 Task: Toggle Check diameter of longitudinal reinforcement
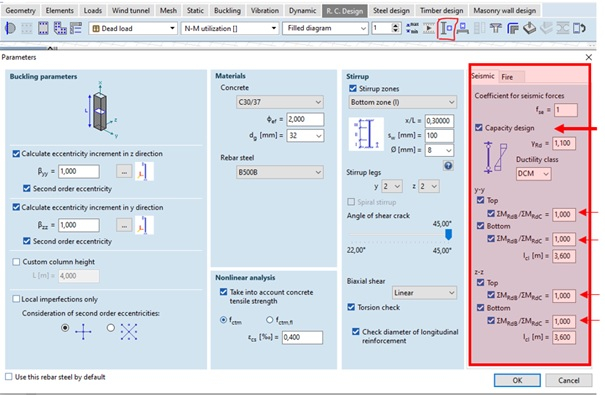point(356,332)
